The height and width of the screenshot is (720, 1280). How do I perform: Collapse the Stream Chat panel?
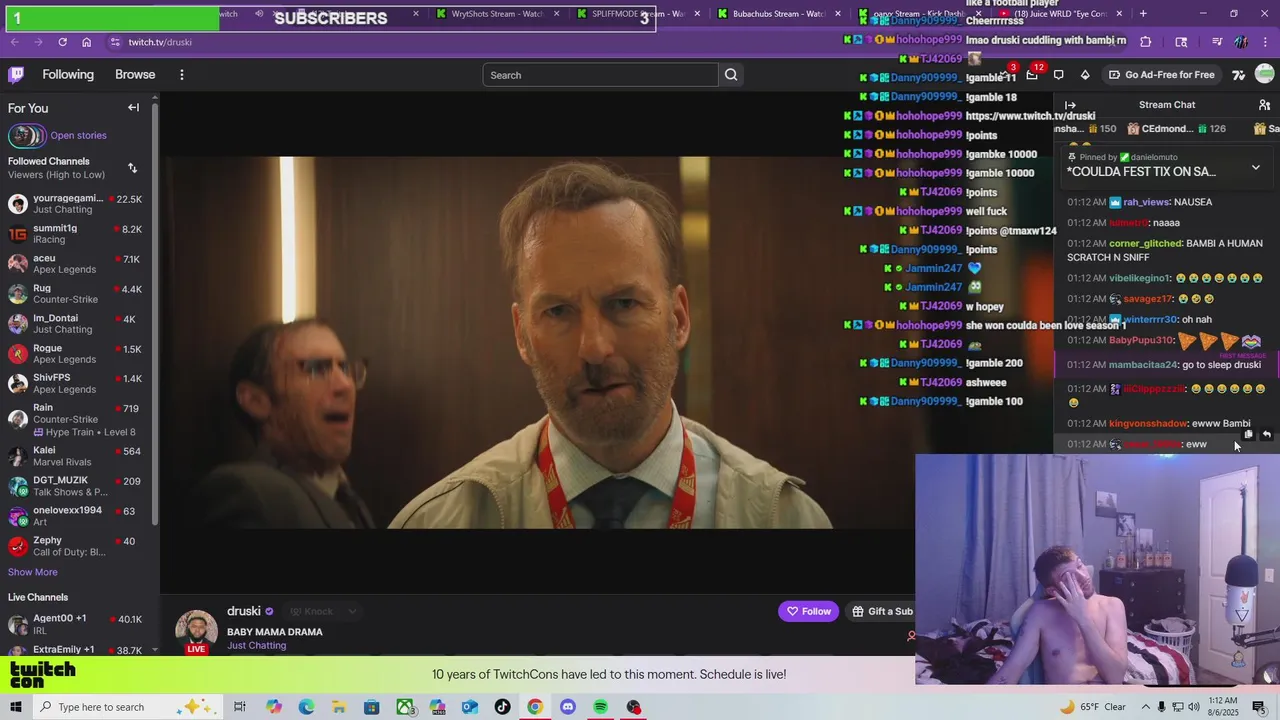coord(1070,105)
